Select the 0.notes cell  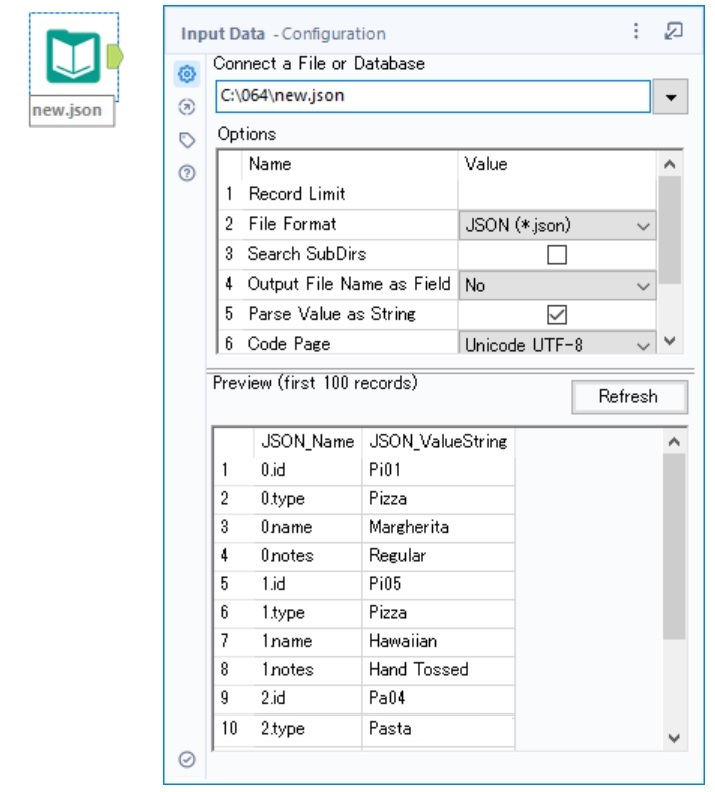click(x=308, y=556)
